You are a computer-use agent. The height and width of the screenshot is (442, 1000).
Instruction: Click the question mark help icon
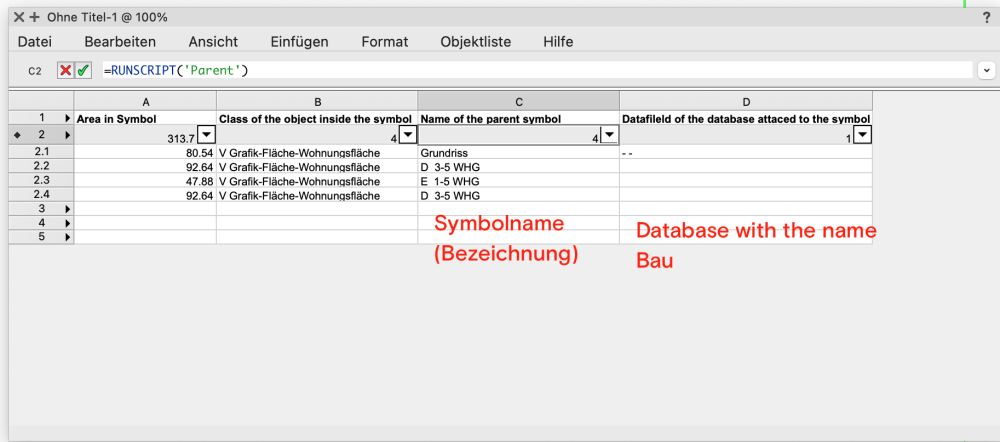986,17
